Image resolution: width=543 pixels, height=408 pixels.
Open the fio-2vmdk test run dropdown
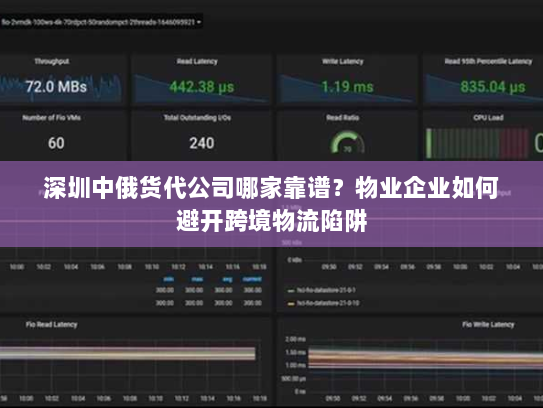[101, 22]
